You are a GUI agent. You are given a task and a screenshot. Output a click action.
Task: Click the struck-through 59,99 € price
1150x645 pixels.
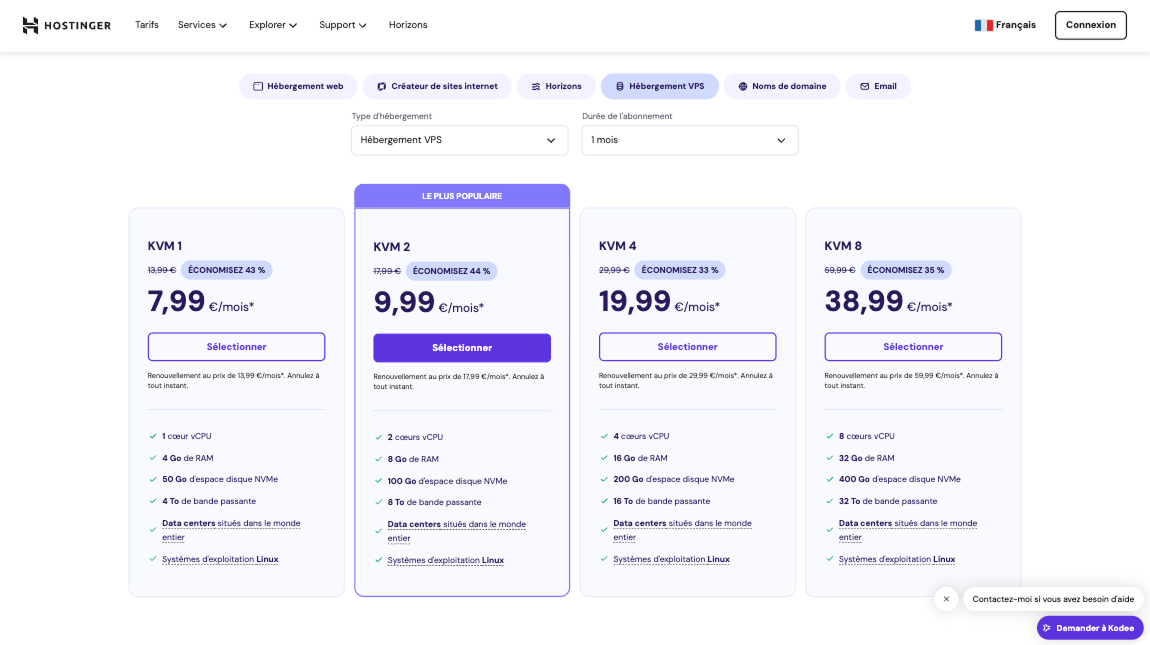click(840, 270)
